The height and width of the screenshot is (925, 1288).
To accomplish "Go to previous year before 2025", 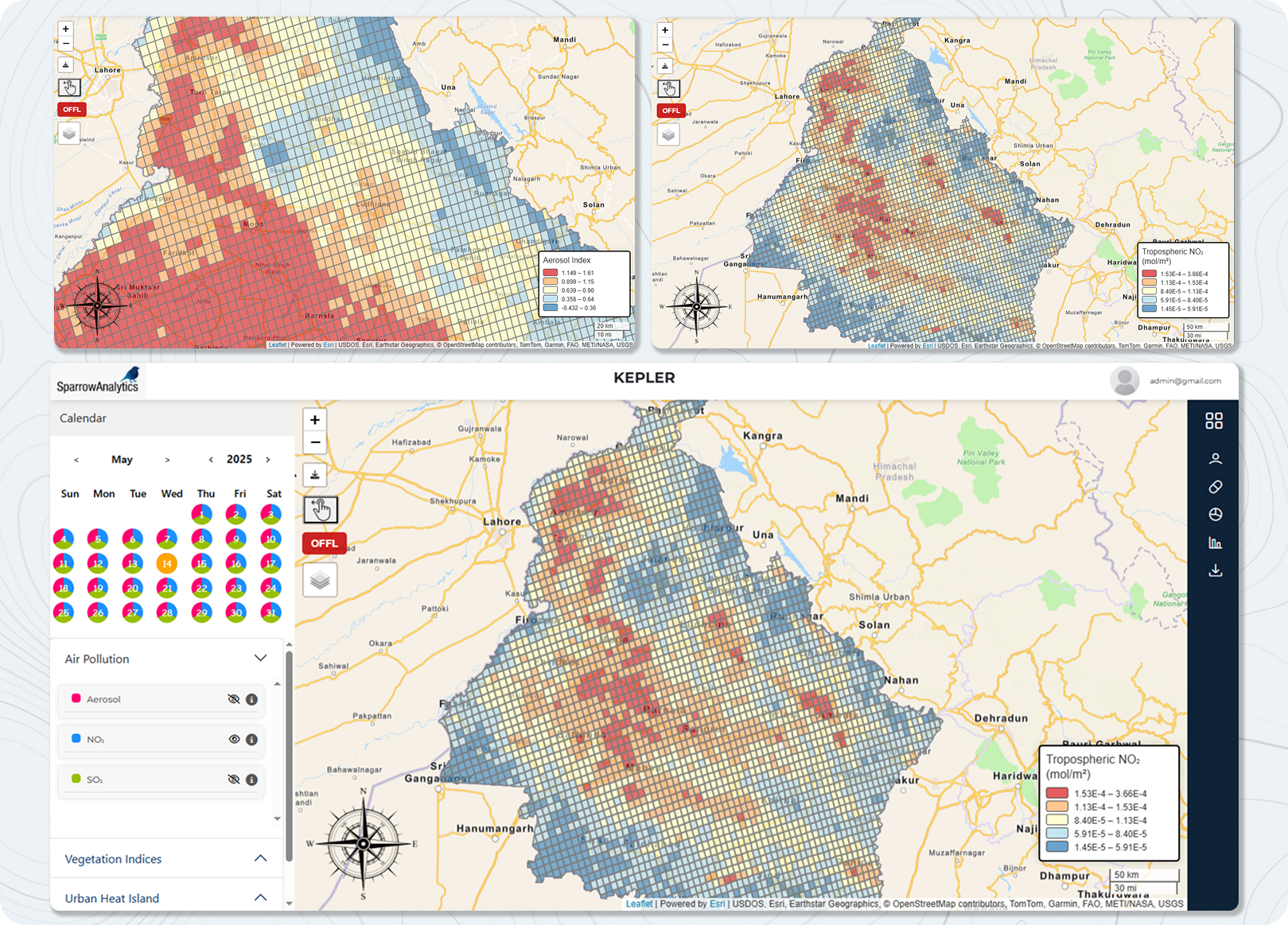I will [211, 460].
